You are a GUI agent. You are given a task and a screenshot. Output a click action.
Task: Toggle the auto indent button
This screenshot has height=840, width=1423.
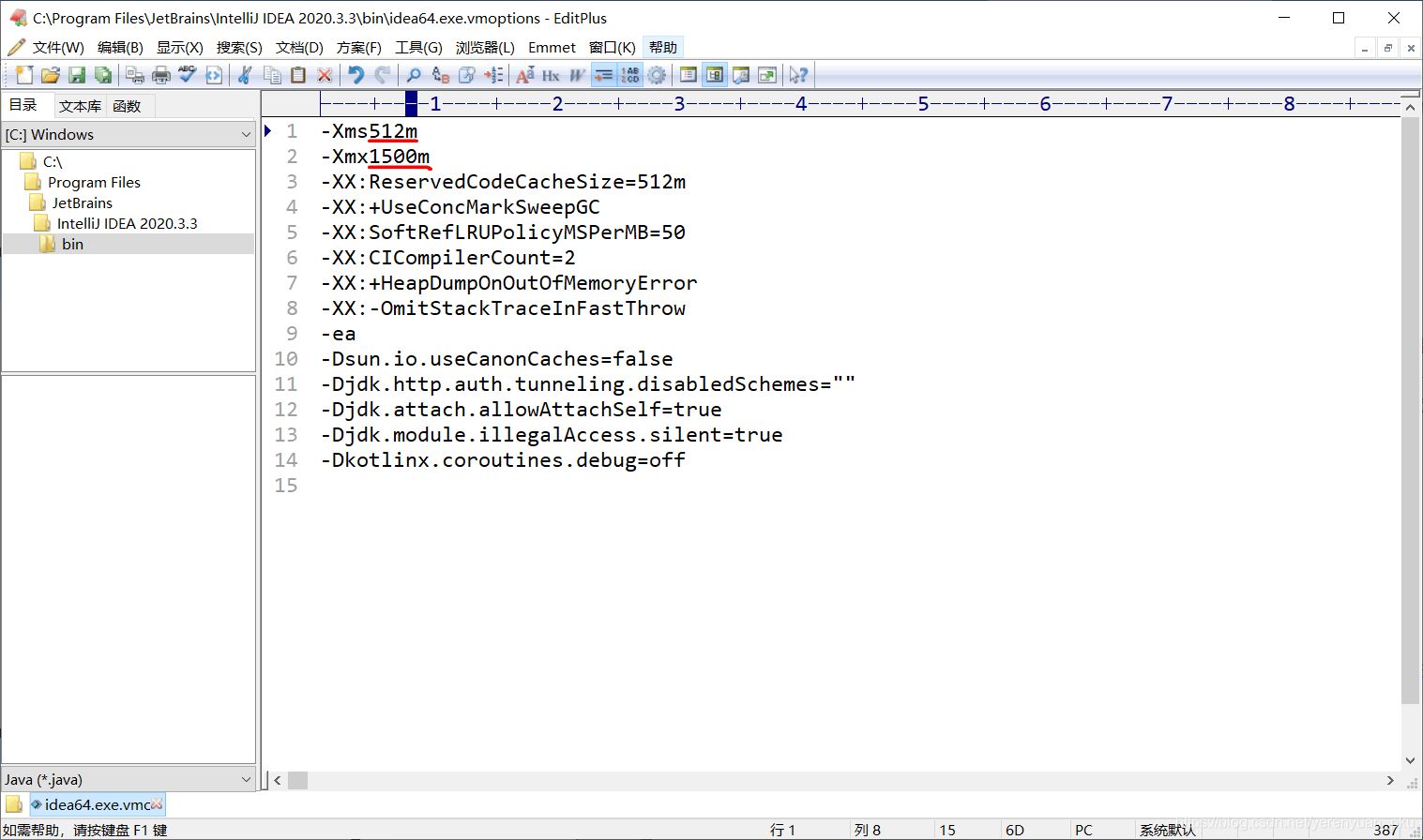[604, 75]
